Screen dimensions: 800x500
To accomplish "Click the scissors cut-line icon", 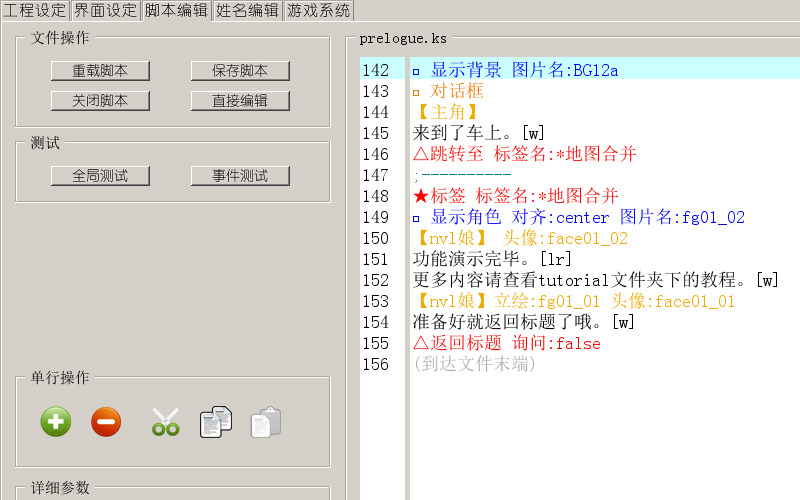I will [166, 421].
